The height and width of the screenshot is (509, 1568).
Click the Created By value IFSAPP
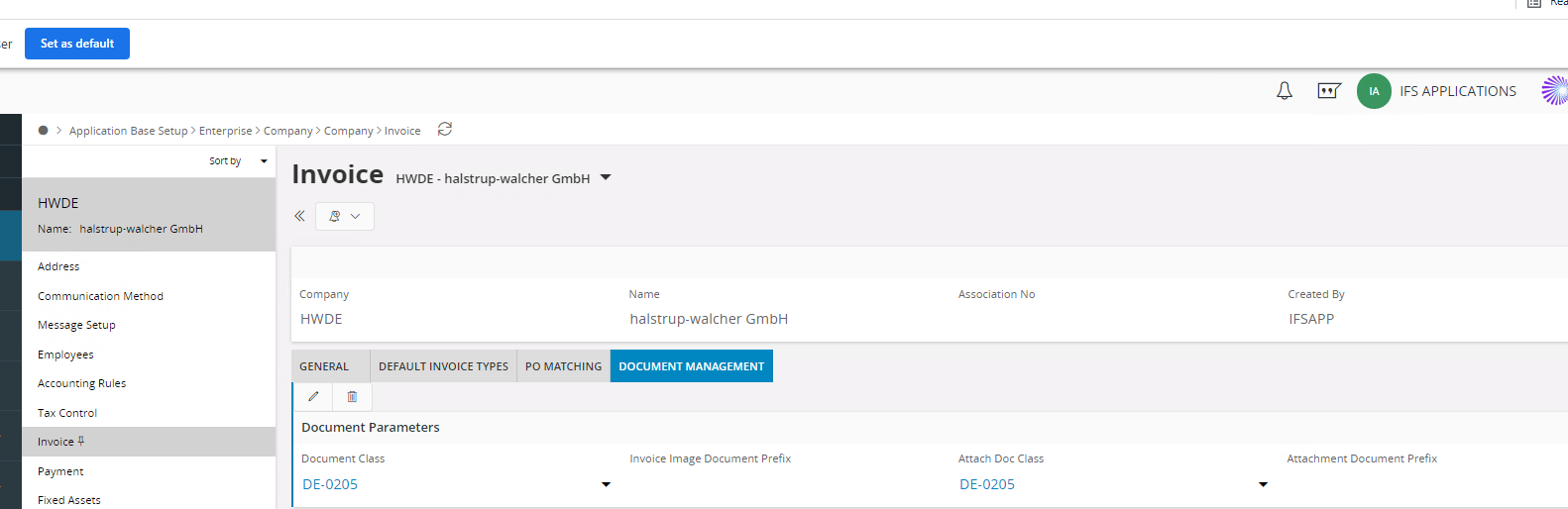1311,319
